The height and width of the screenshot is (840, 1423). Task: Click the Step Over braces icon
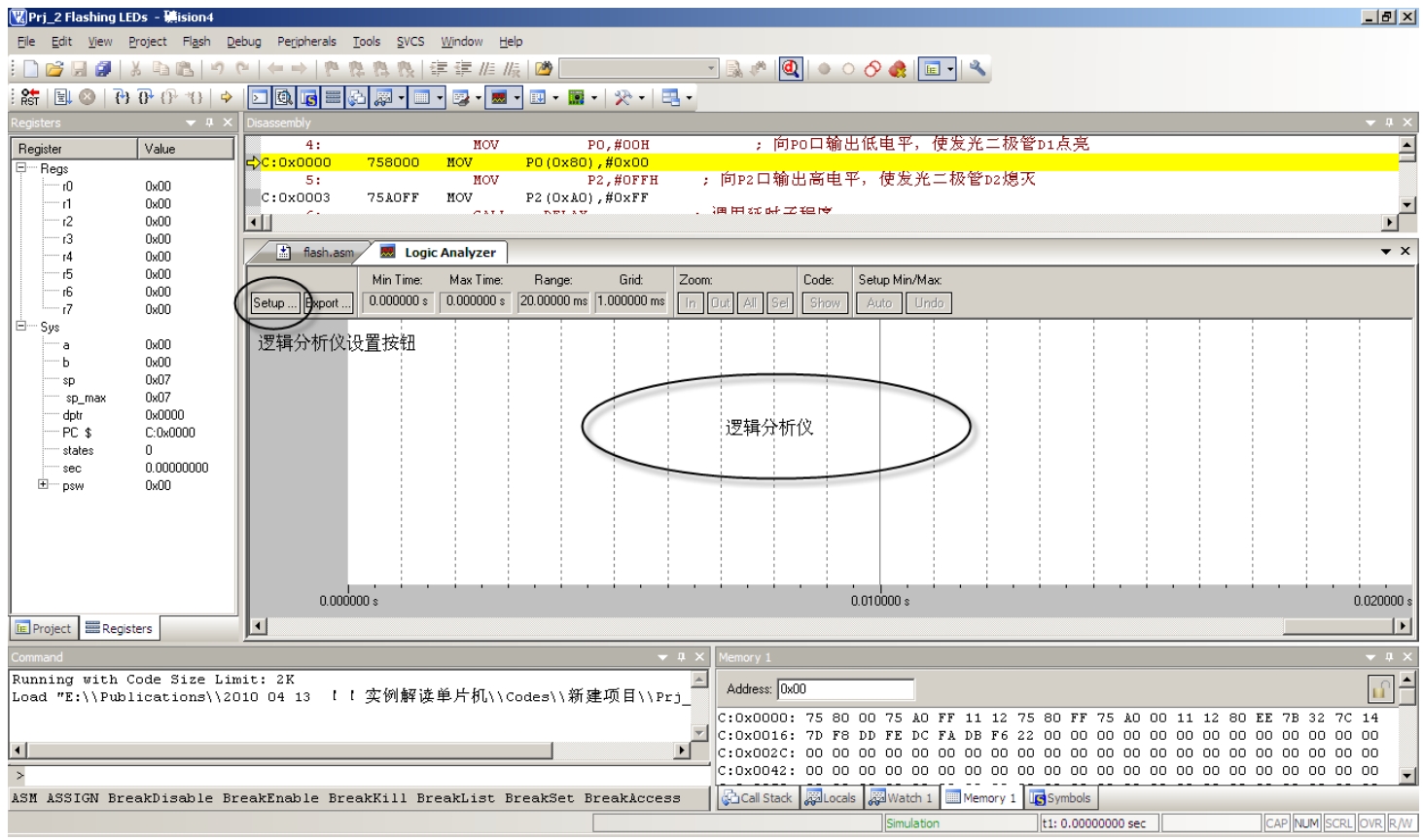[x=145, y=97]
